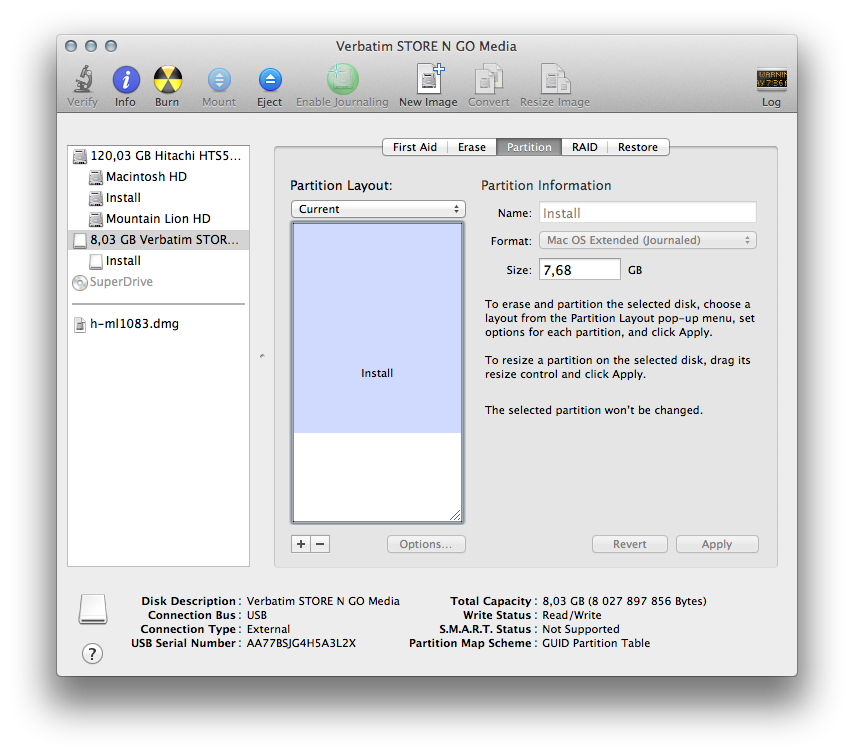Click the Verbatim STORE N GO Media description
Screen dimensions: 854x755
(x=323, y=601)
